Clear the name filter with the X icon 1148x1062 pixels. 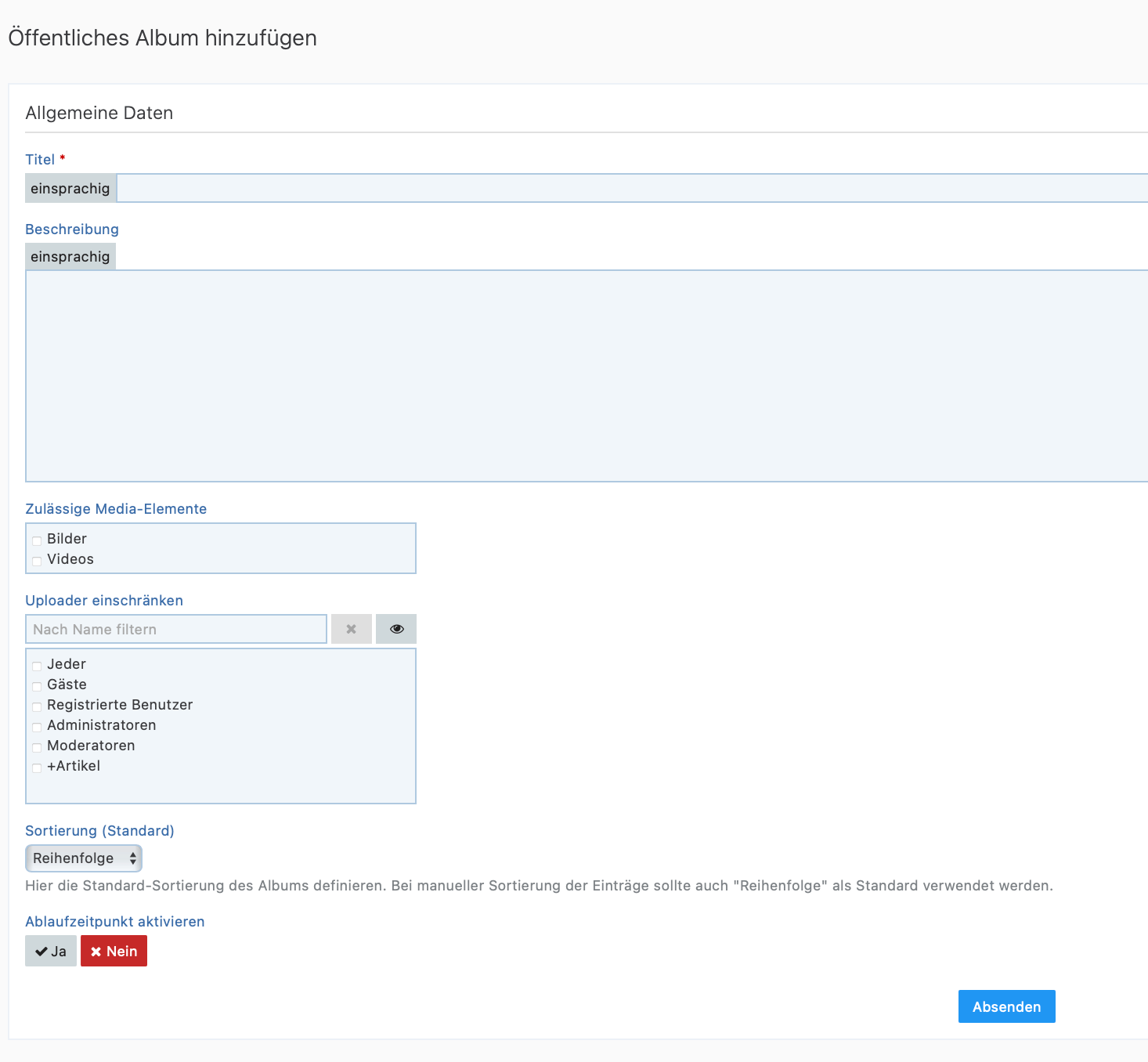pos(351,629)
